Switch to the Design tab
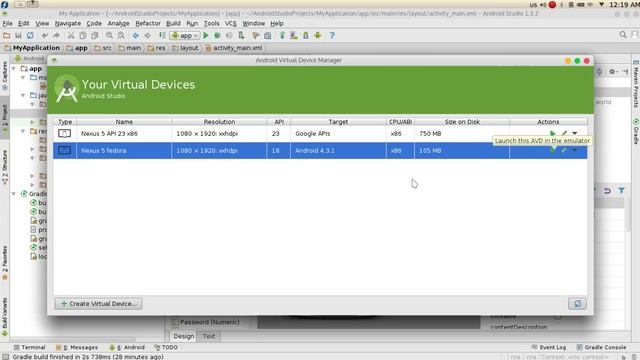 [x=184, y=336]
